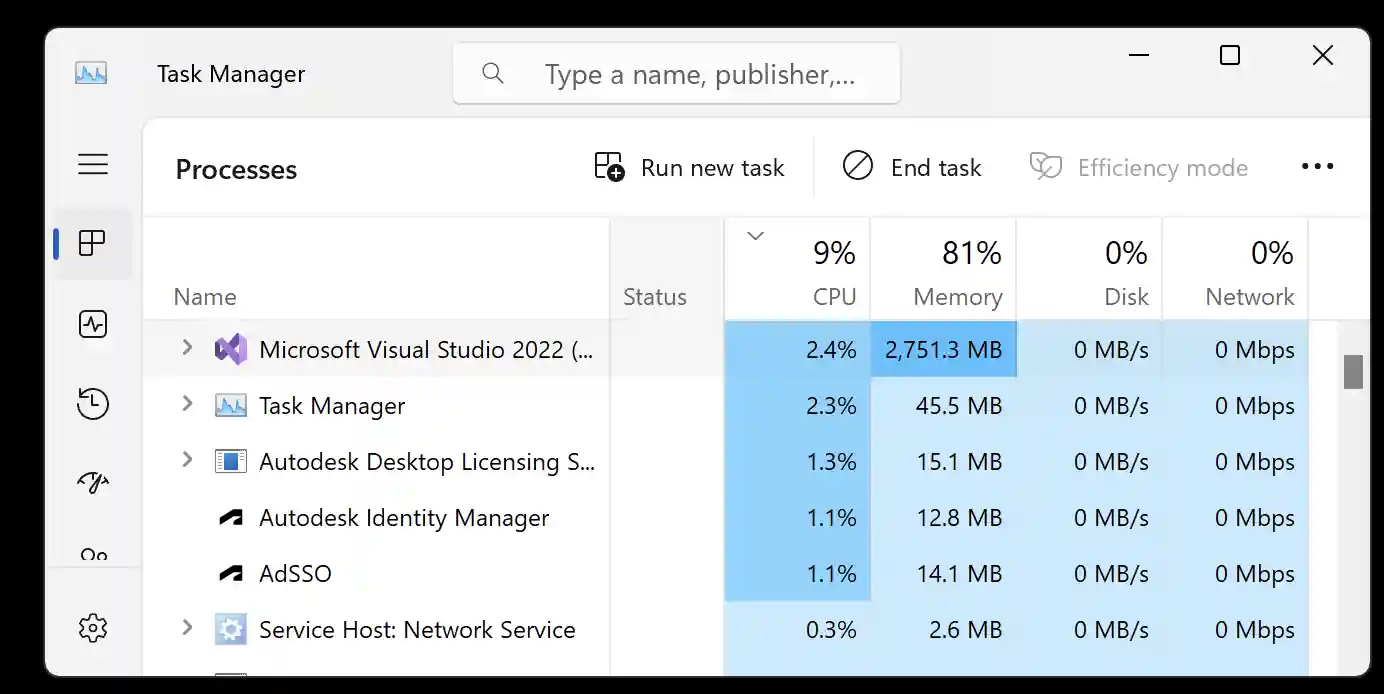The image size is (1384, 694).
Task: Switch to App history view
Action: click(x=92, y=403)
